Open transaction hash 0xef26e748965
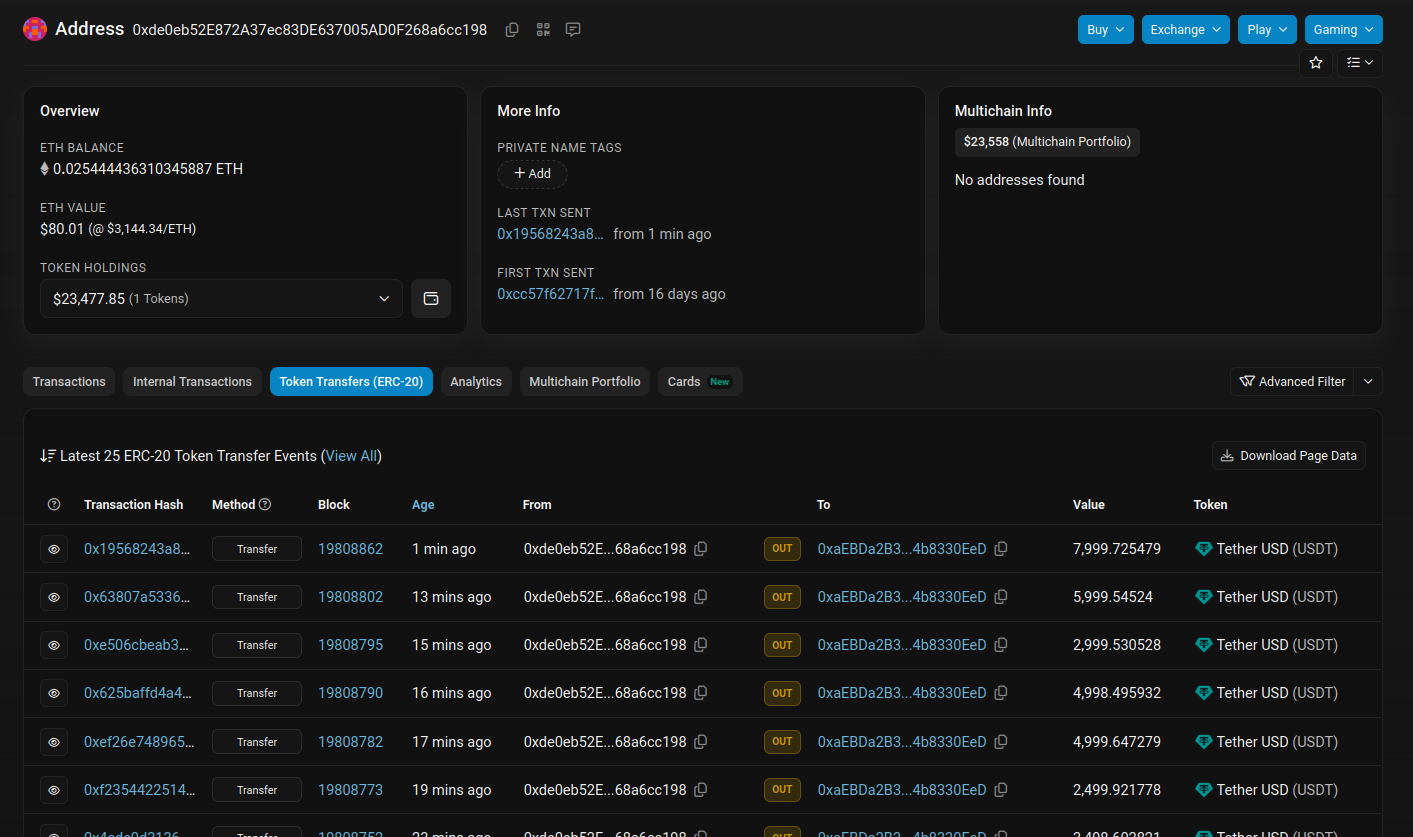1413x837 pixels. click(x=139, y=742)
